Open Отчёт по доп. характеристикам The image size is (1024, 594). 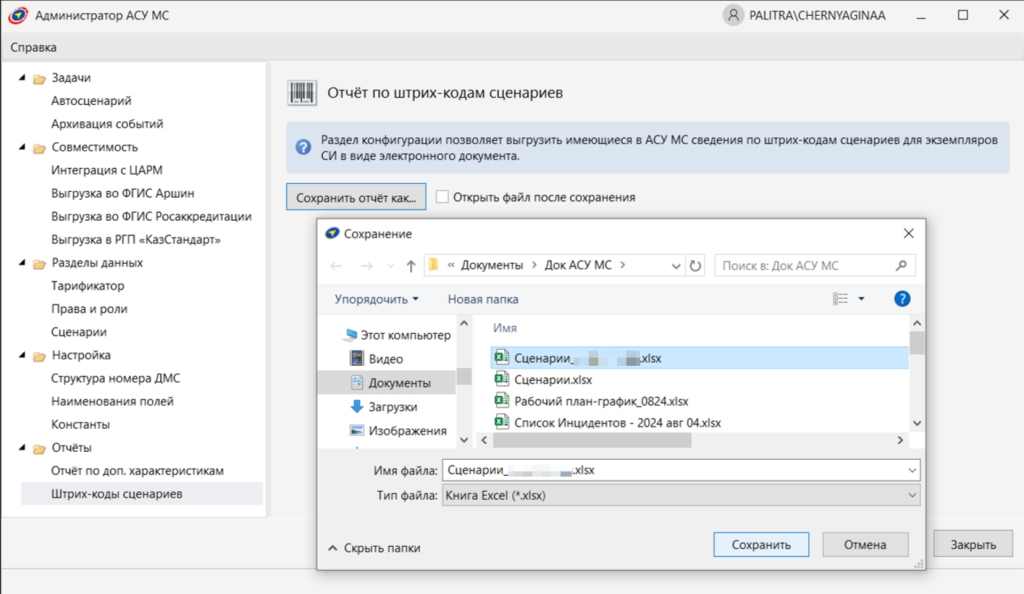point(137,471)
